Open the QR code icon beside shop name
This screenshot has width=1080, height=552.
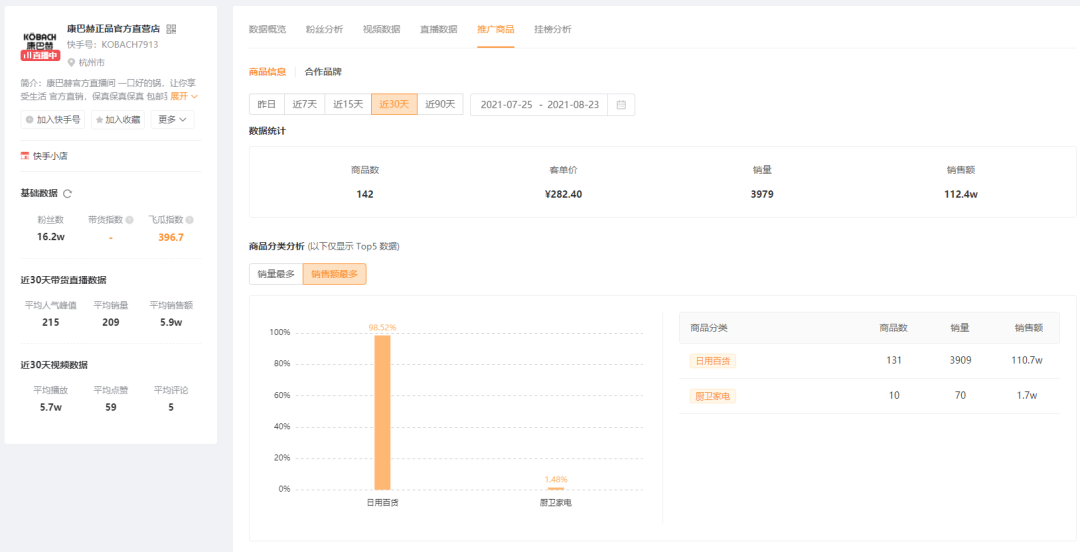point(172,29)
